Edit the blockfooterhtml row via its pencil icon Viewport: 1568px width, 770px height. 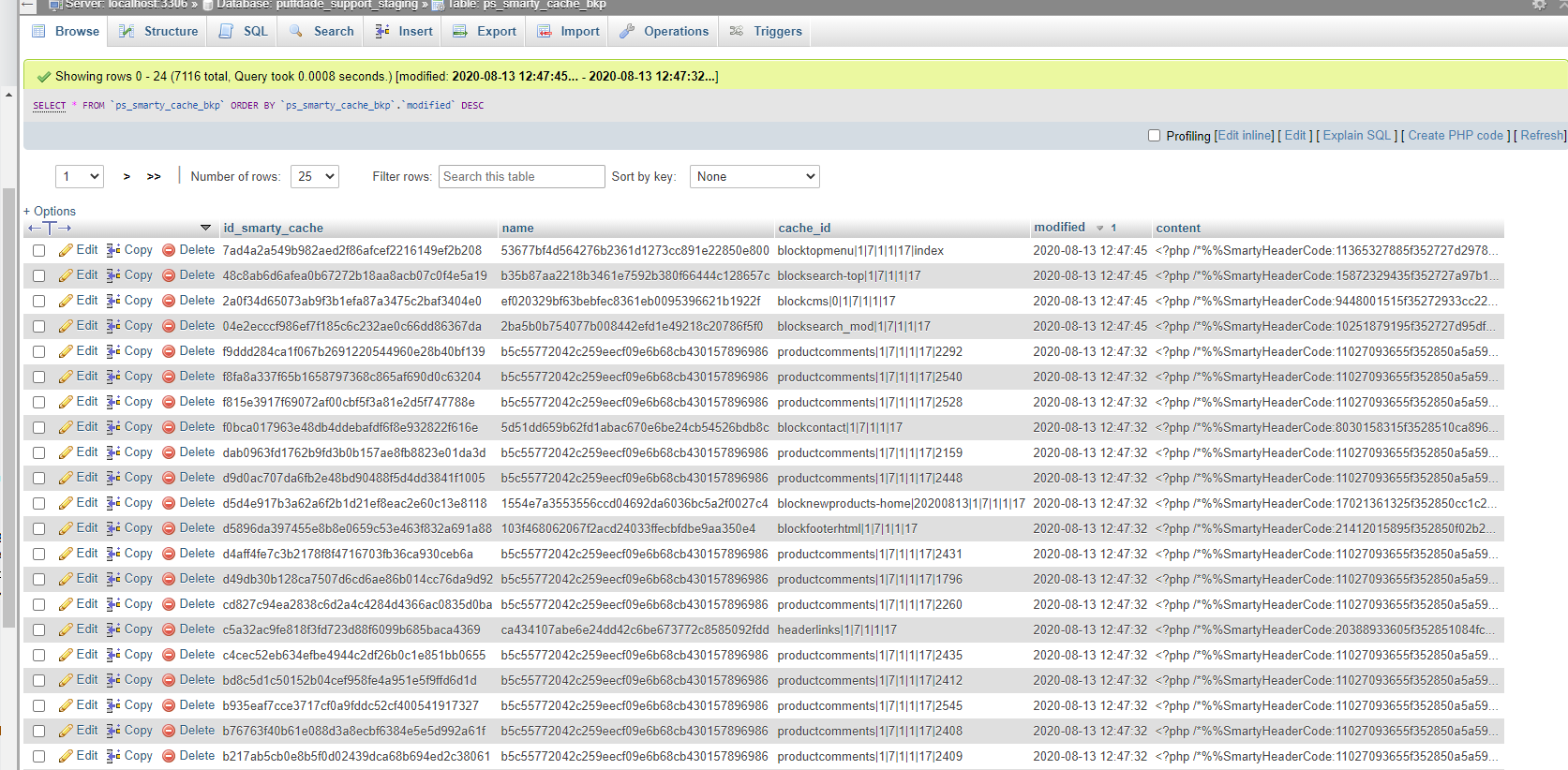66,528
